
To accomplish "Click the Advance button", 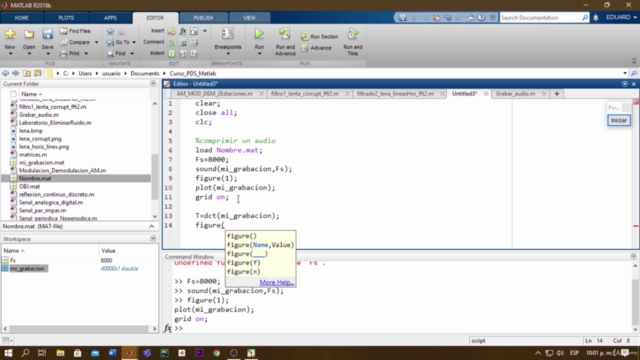I will coord(316,48).
